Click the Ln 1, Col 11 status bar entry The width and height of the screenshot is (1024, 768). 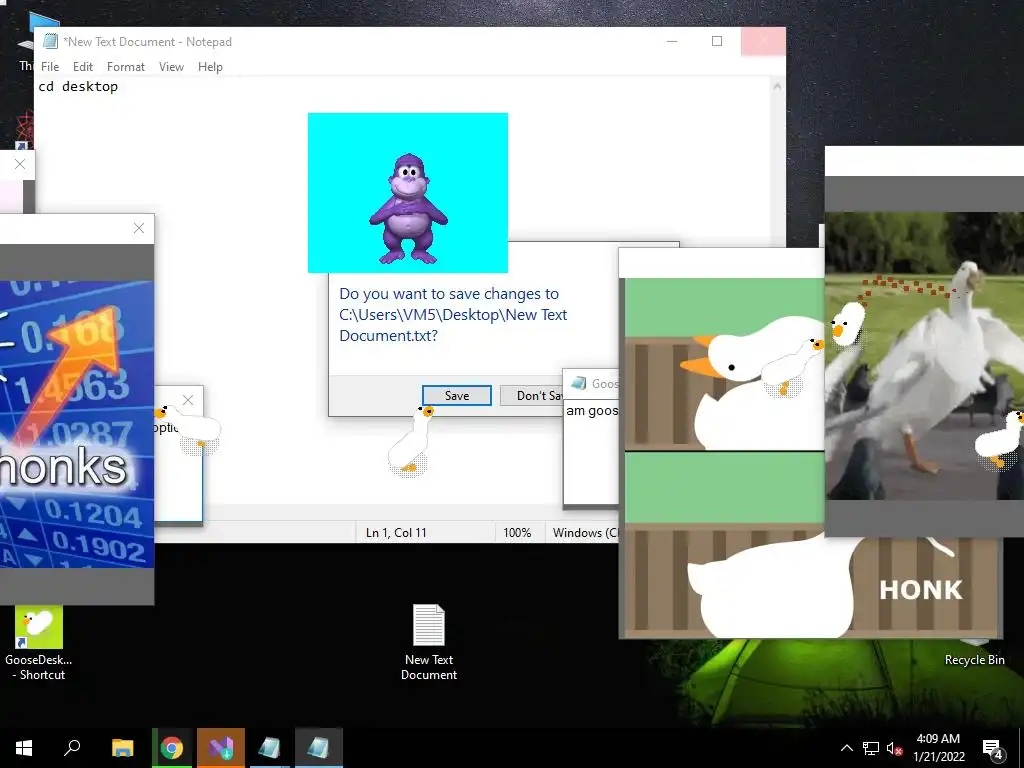click(x=396, y=533)
